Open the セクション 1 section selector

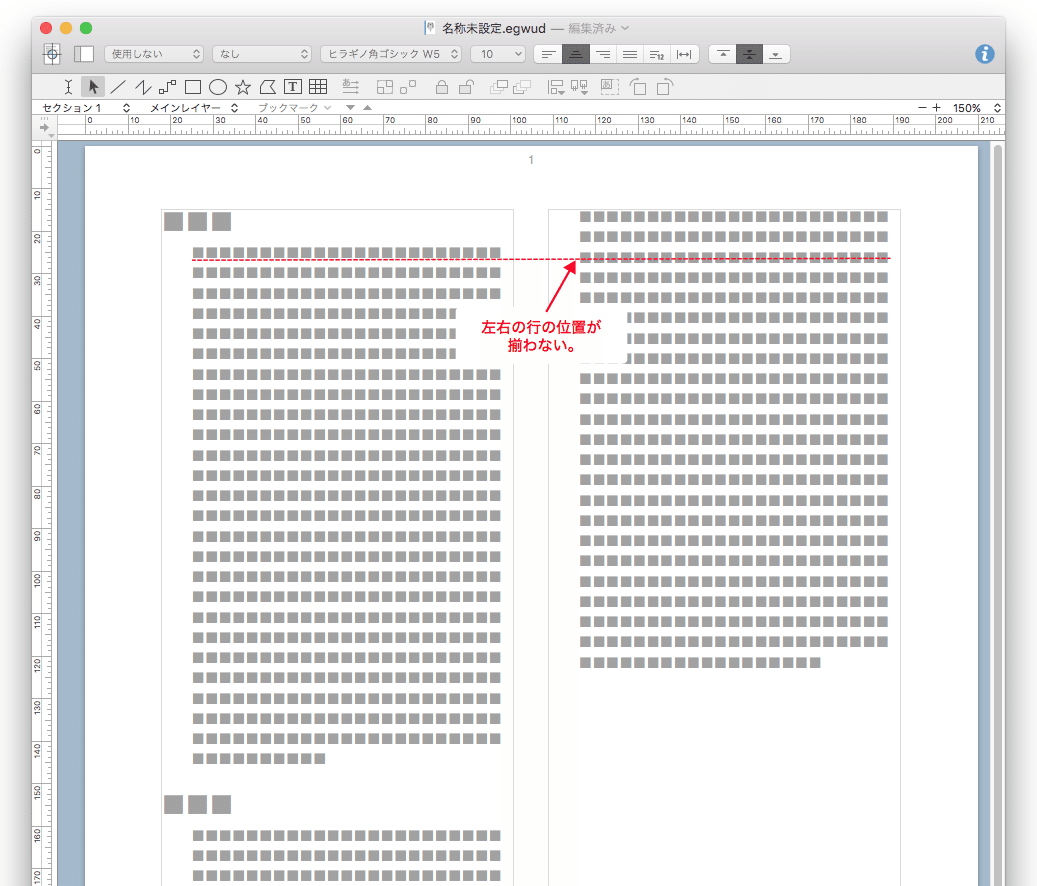(86, 108)
